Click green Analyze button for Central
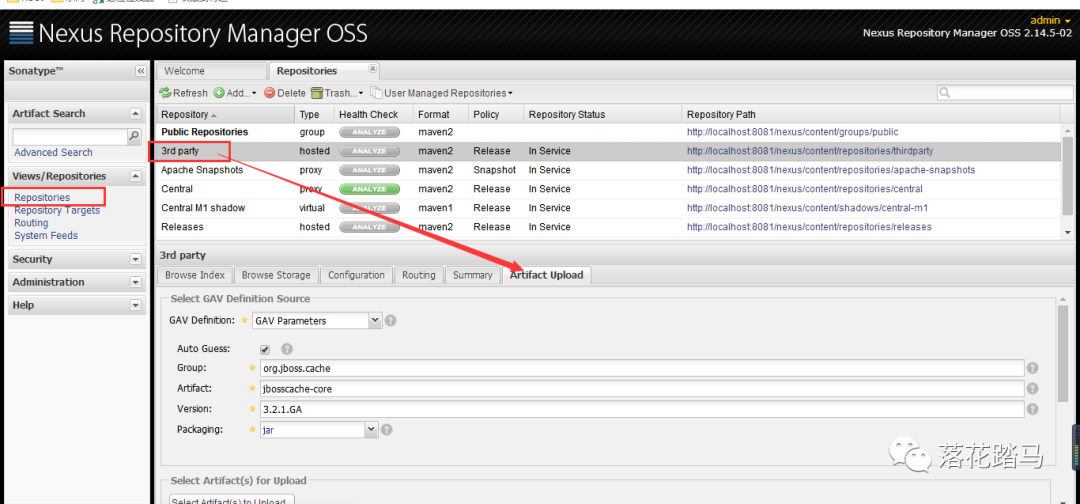The width and height of the screenshot is (1080, 504). coord(370,189)
